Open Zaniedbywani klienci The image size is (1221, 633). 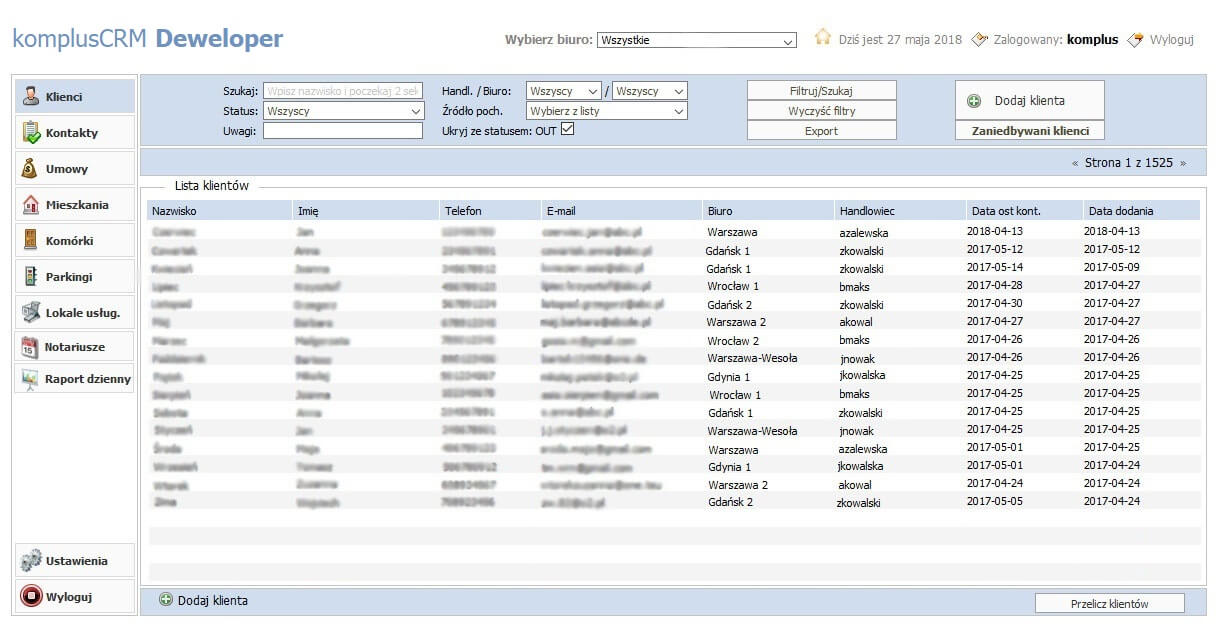pos(1030,130)
